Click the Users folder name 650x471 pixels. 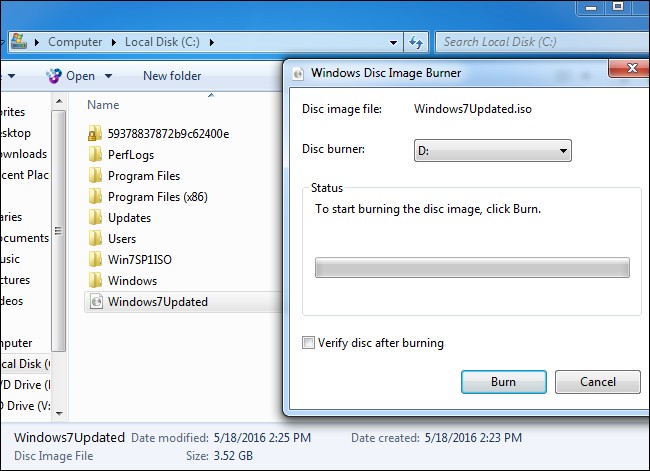(122, 239)
